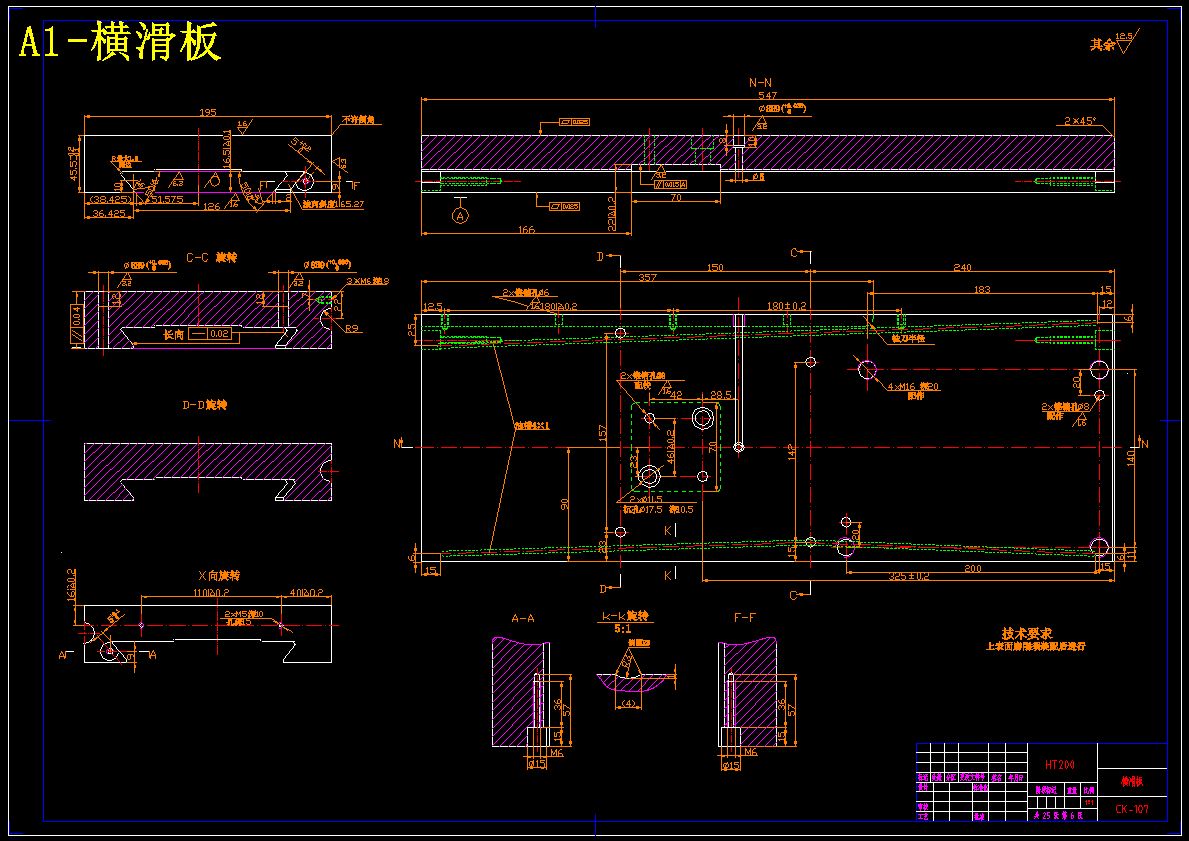Select the '140' vertical dimension at right
The width and height of the screenshot is (1189, 841).
(x=1131, y=457)
